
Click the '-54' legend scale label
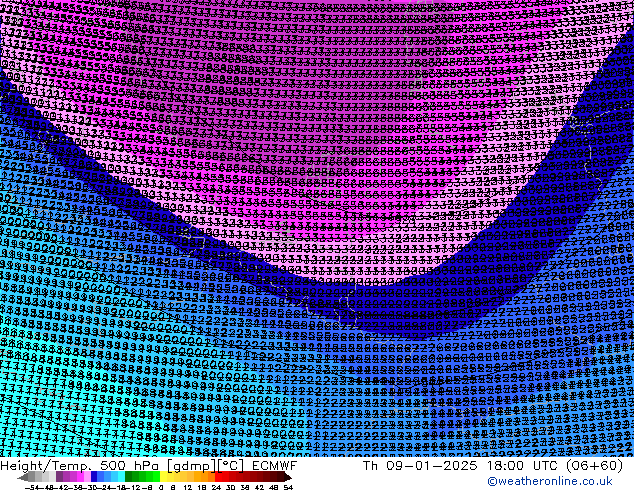32,487
